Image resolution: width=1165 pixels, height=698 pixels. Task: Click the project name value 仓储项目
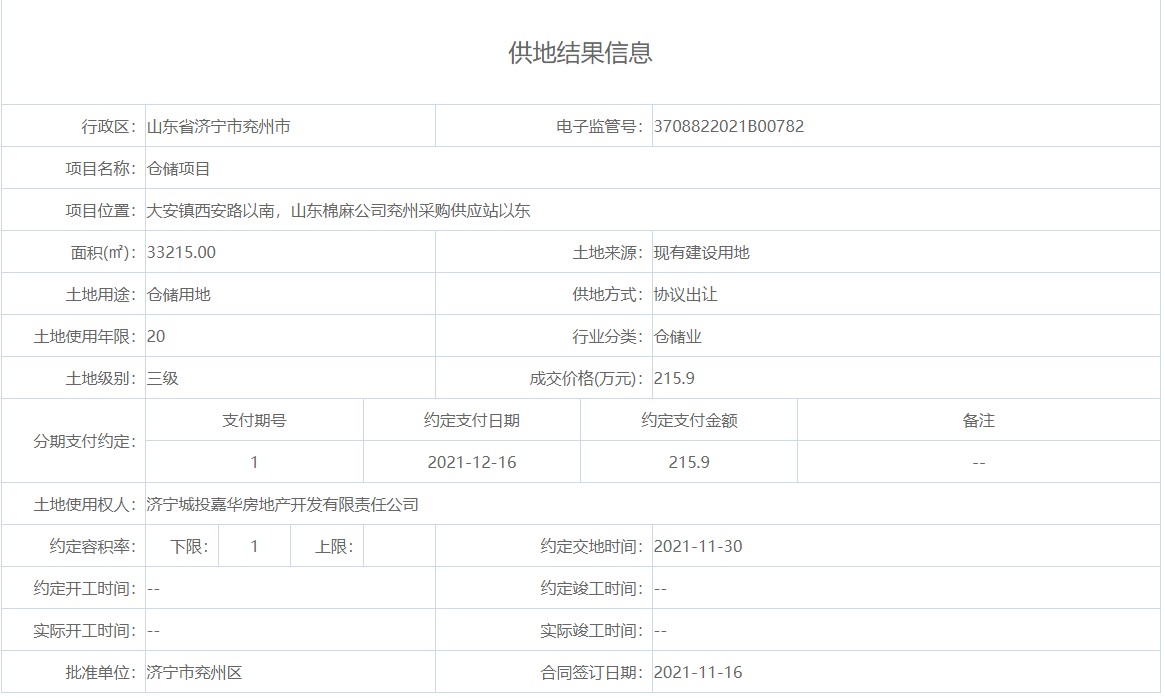tap(178, 169)
